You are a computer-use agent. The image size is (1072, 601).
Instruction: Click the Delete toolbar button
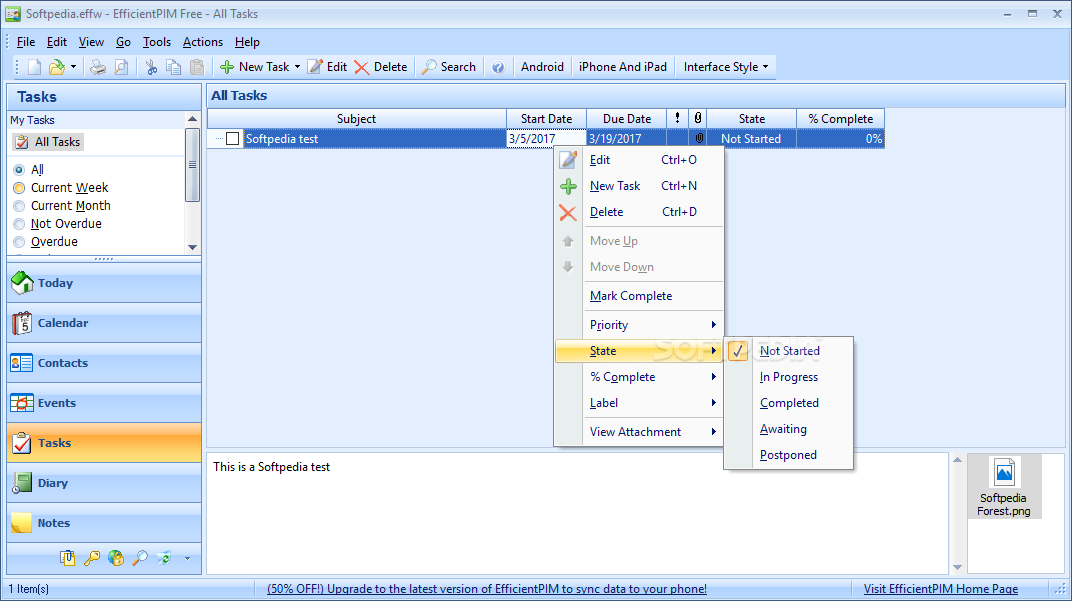click(381, 67)
